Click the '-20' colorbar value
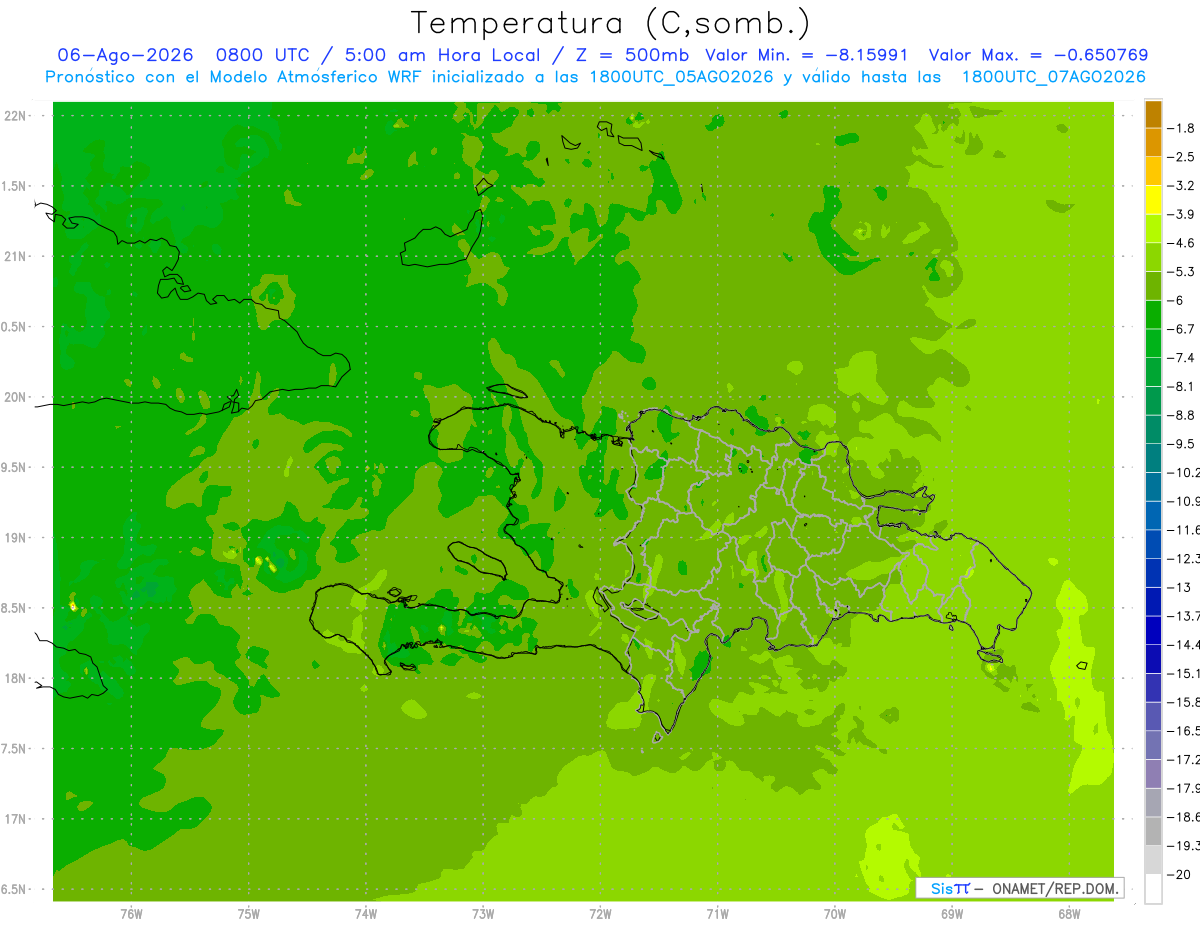 [1179, 874]
